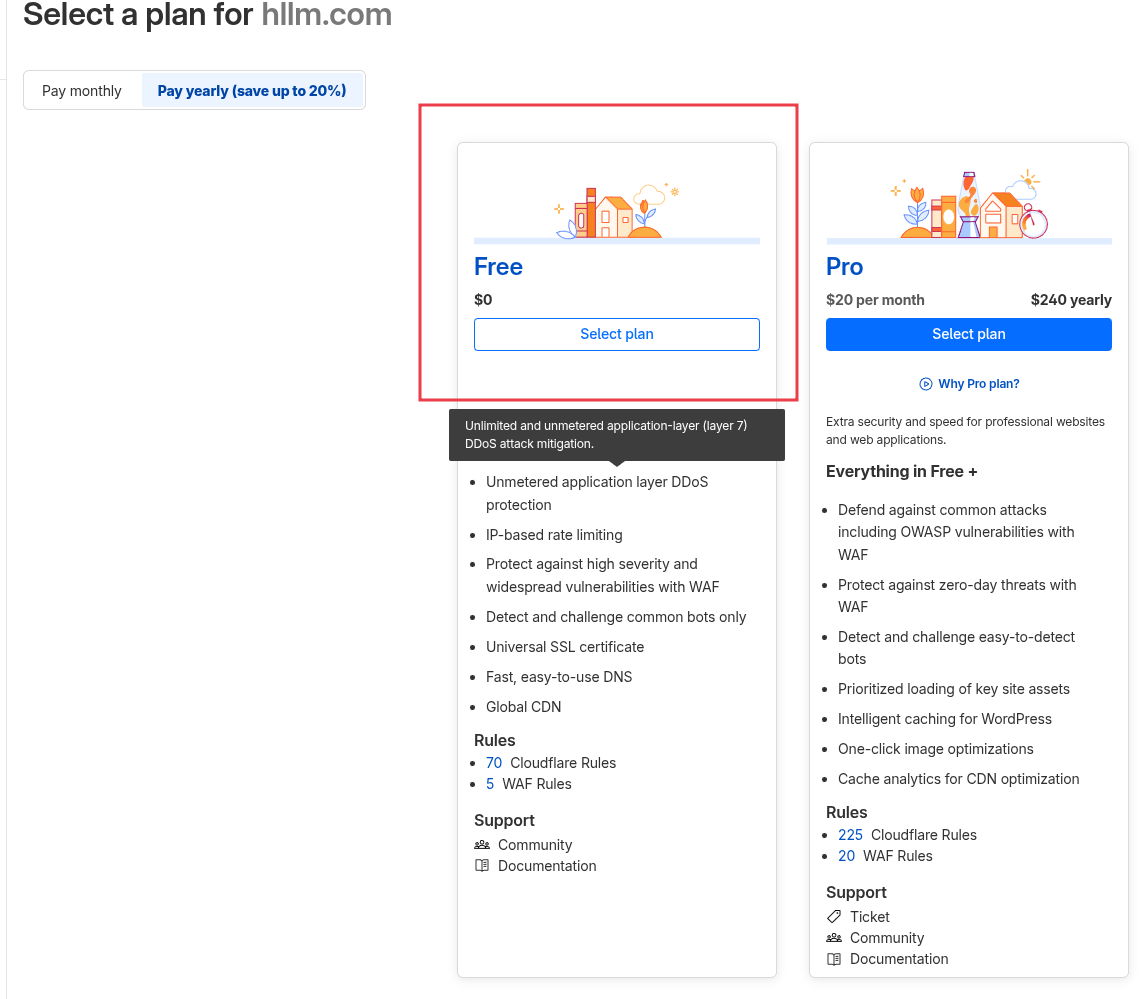Click the Documentation book icon in Pro plan
Screen dimensions: 1142x999
pyautogui.click(x=834, y=958)
